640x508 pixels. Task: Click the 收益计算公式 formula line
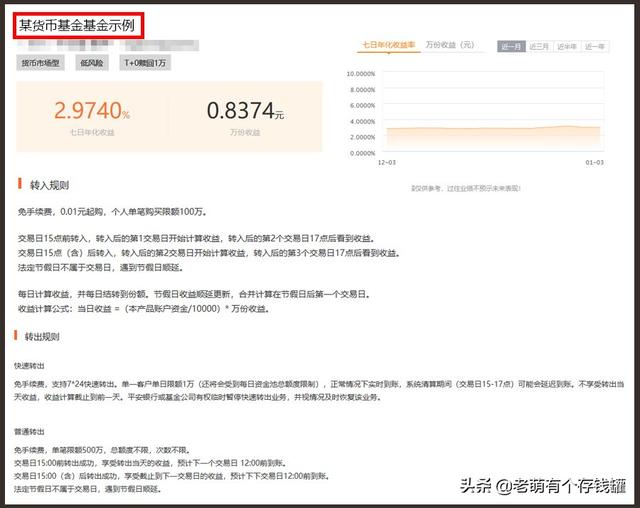pos(144,309)
